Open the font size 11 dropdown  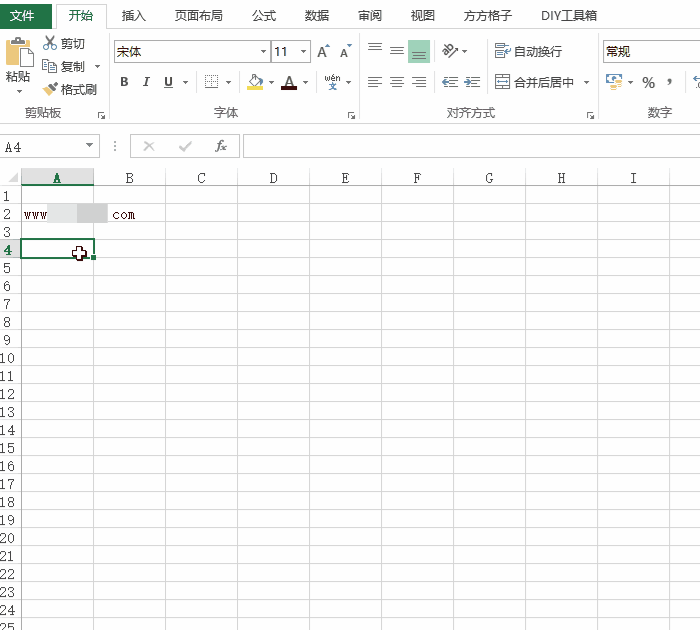[303, 52]
